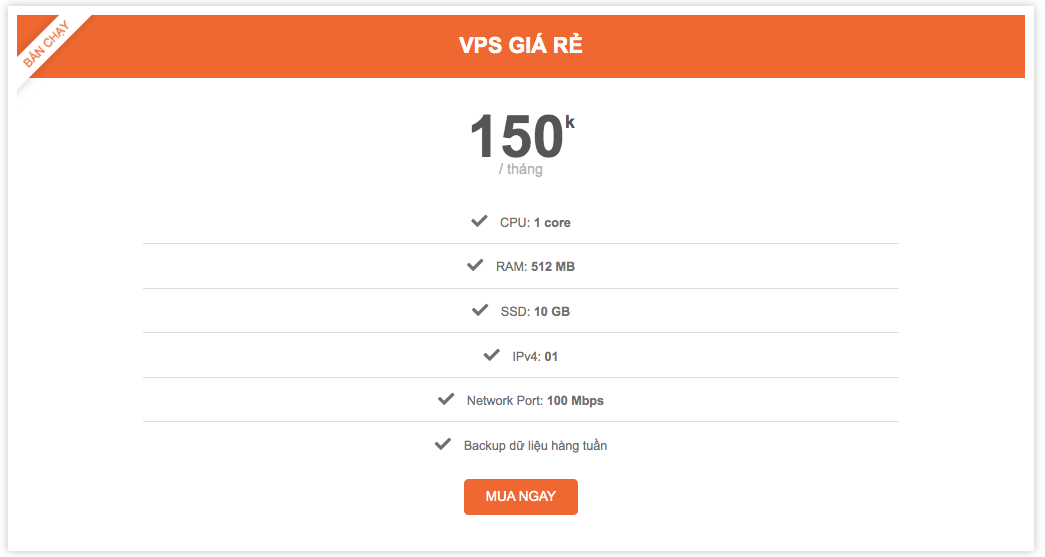Viewport: 1045px width, 557px height.
Task: Select the Backup dữ liệu hàng tuần text
Action: tap(535, 445)
